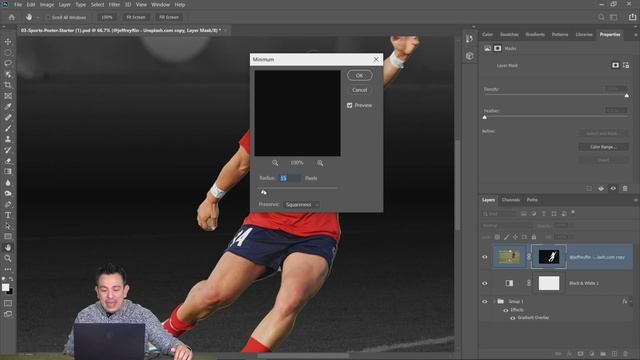Screen dimensions: 640x360
Task: Toggle Gradient Overlay effect visibility
Action: click(x=513, y=318)
